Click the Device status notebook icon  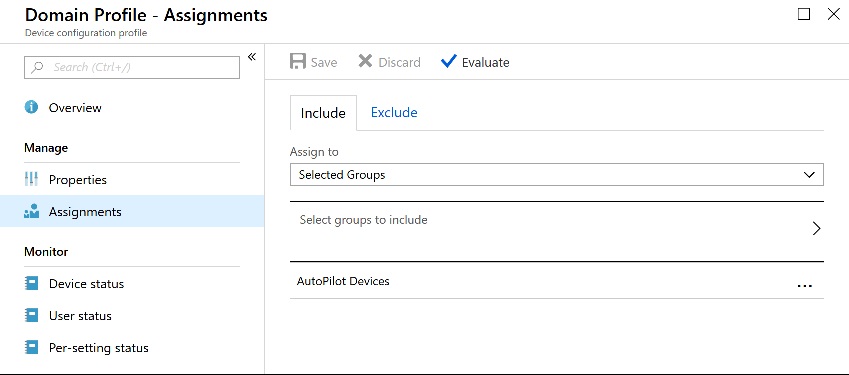(32, 284)
